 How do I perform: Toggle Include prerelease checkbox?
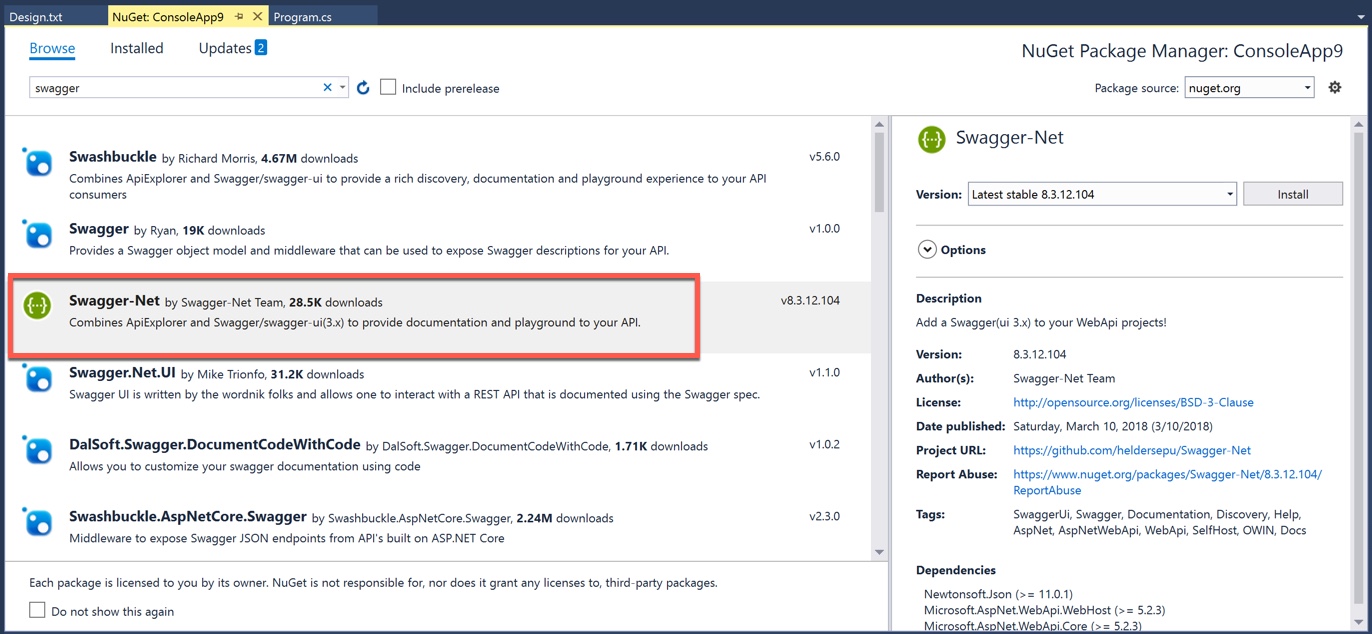pos(388,88)
